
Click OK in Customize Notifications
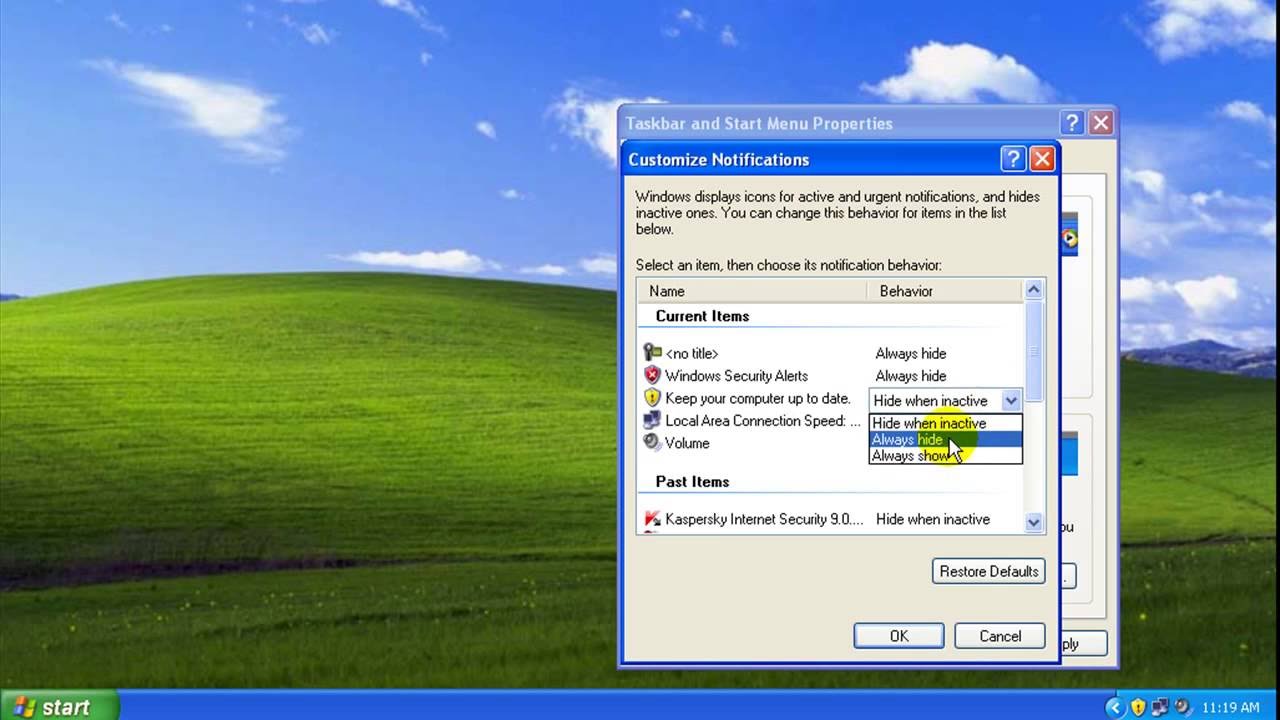pyautogui.click(x=899, y=636)
